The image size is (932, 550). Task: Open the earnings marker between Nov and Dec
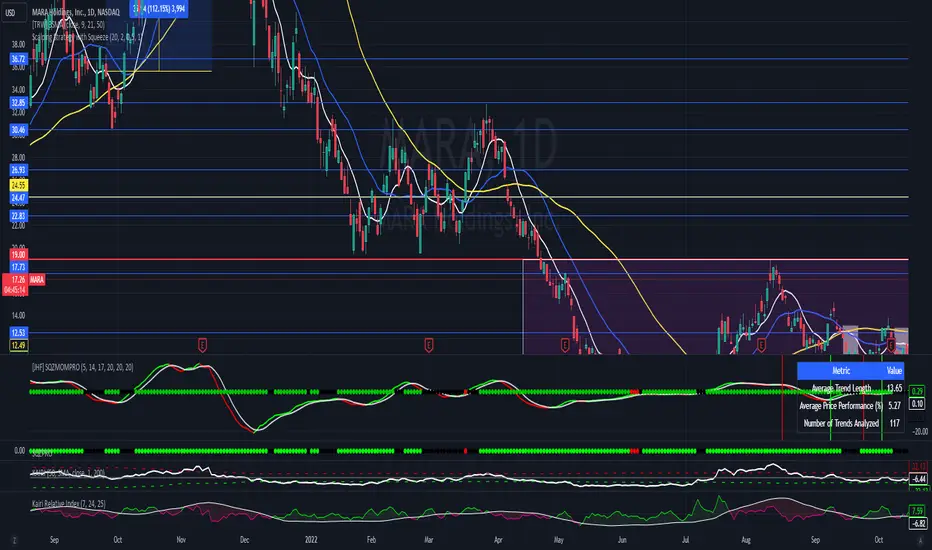point(202,344)
